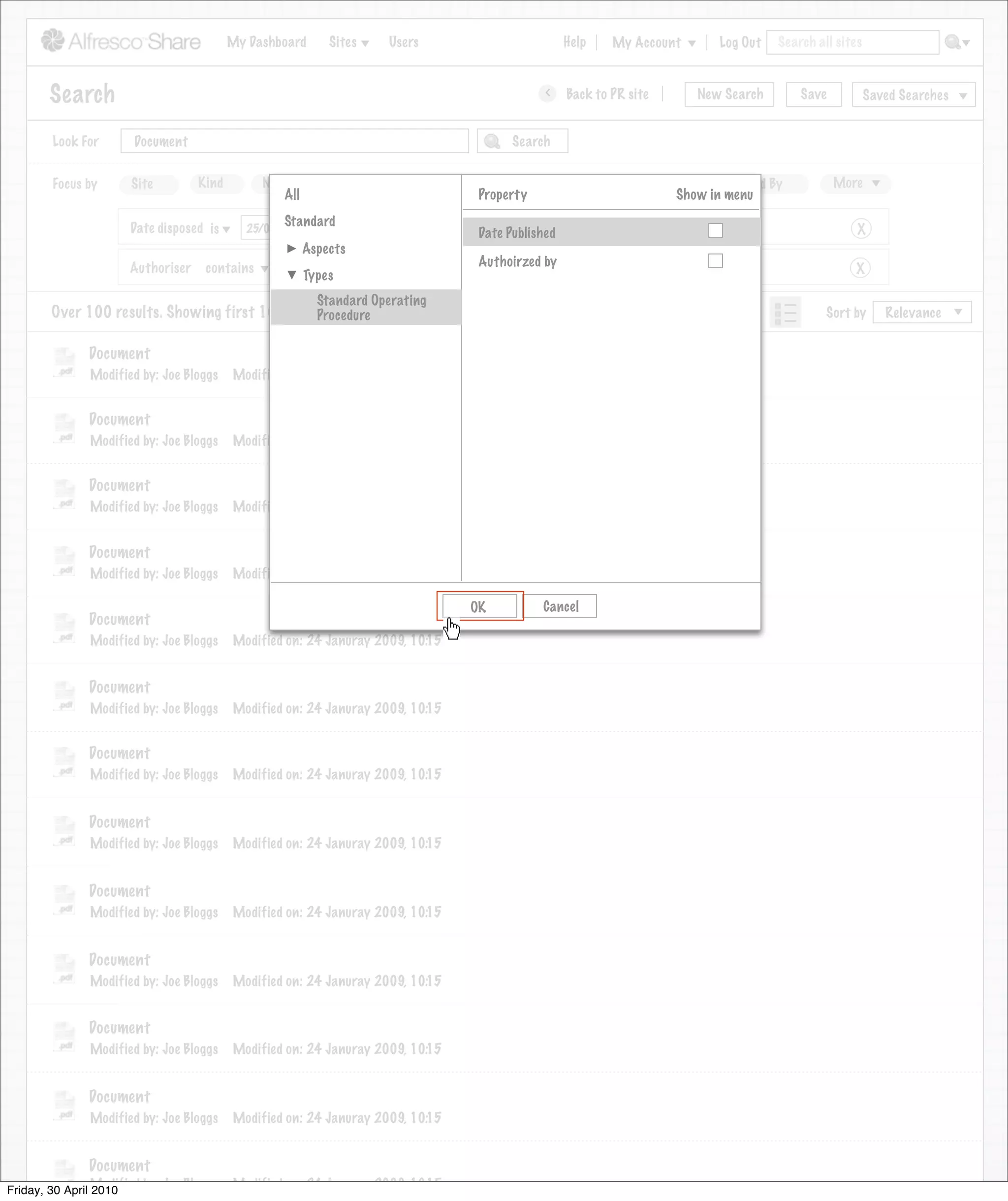Image resolution: width=1008 pixels, height=1201 pixels.
Task: Open the Saved Searches dropdown
Action: coord(913,95)
